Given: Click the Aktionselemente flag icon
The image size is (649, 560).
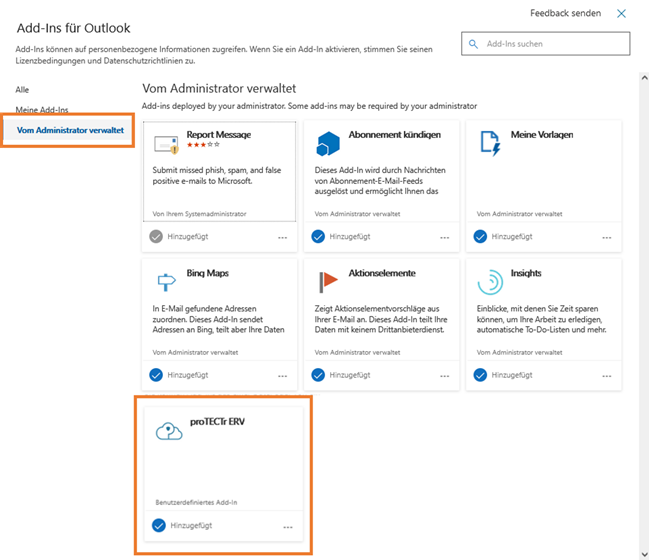Looking at the screenshot, I should click(x=328, y=281).
